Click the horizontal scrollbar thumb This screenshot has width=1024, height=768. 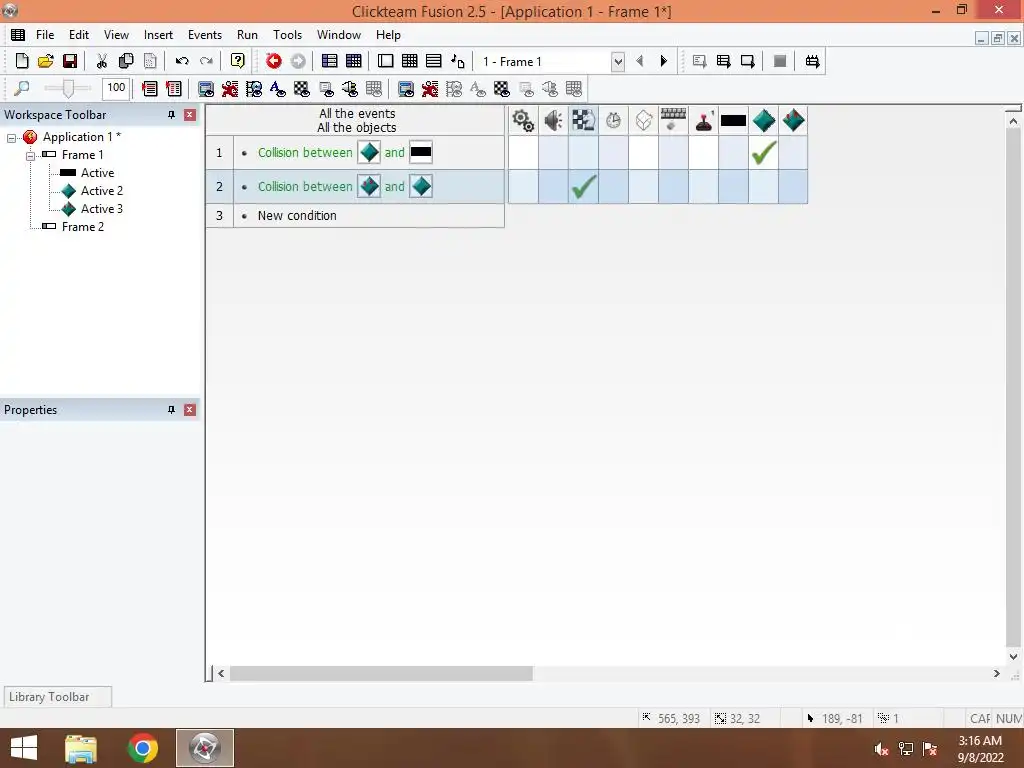(381, 673)
